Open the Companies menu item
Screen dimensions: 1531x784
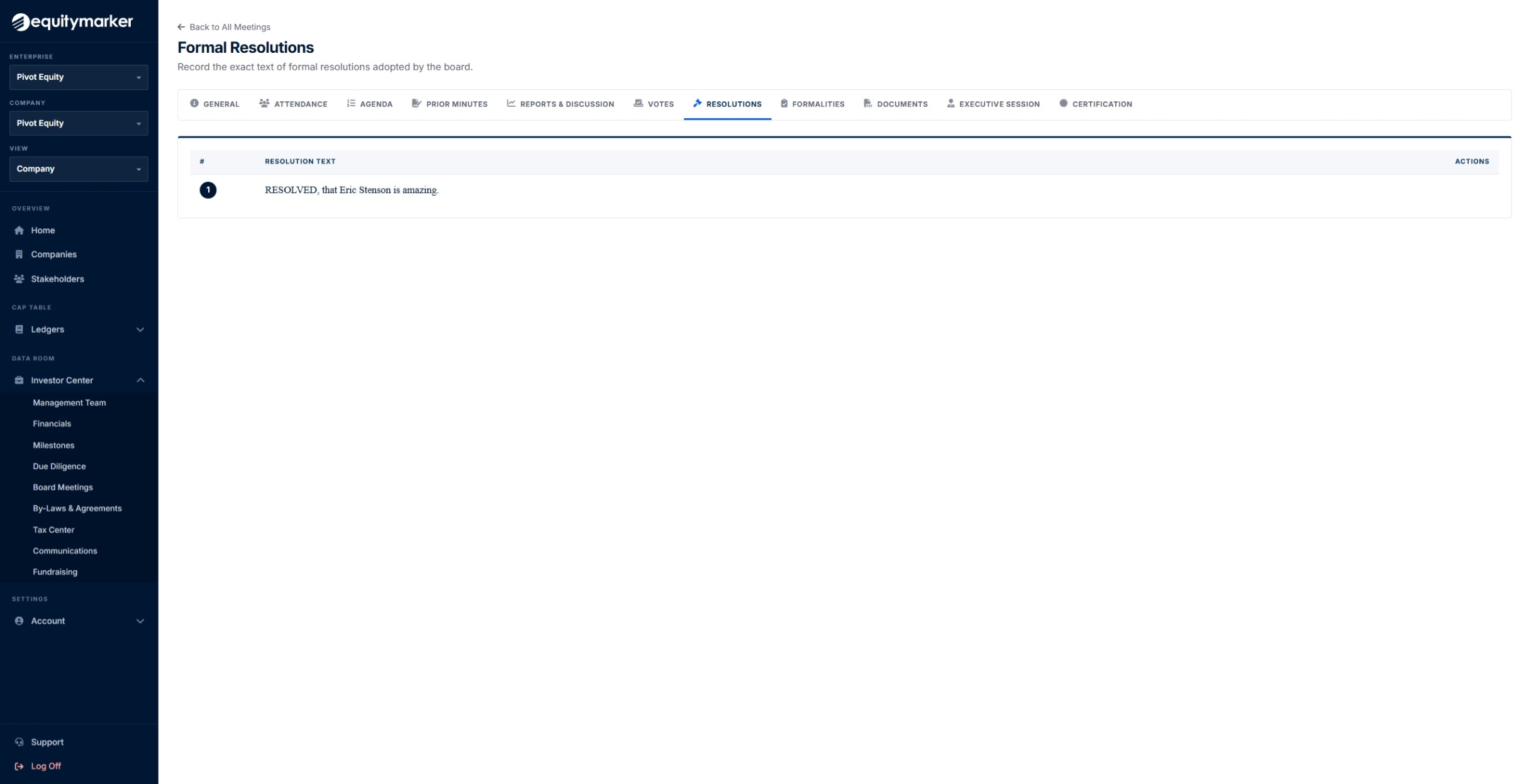79,255
